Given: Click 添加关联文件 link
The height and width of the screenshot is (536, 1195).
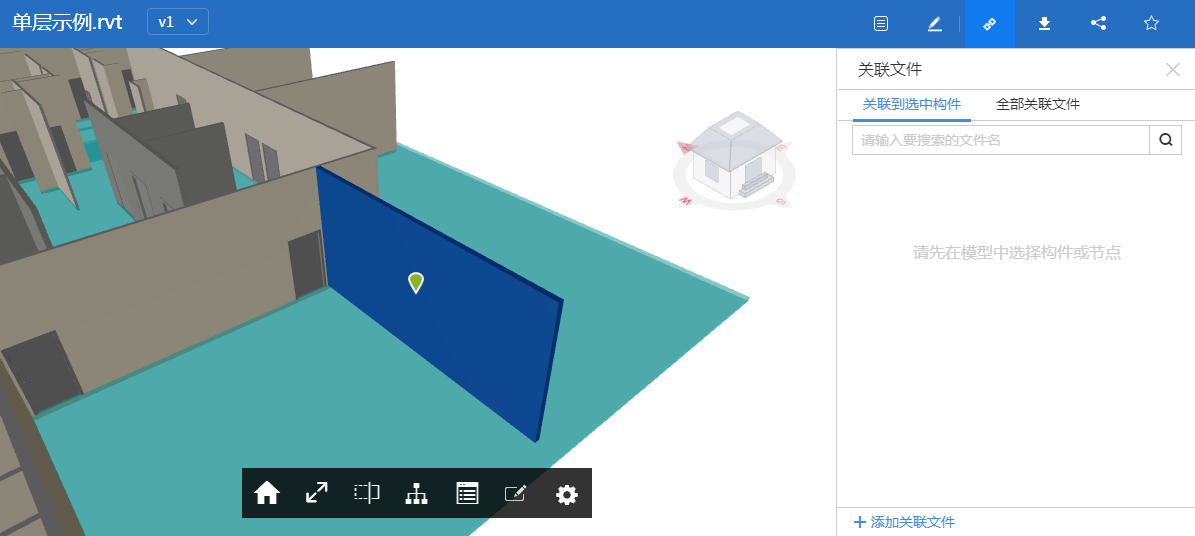Looking at the screenshot, I should (905, 522).
